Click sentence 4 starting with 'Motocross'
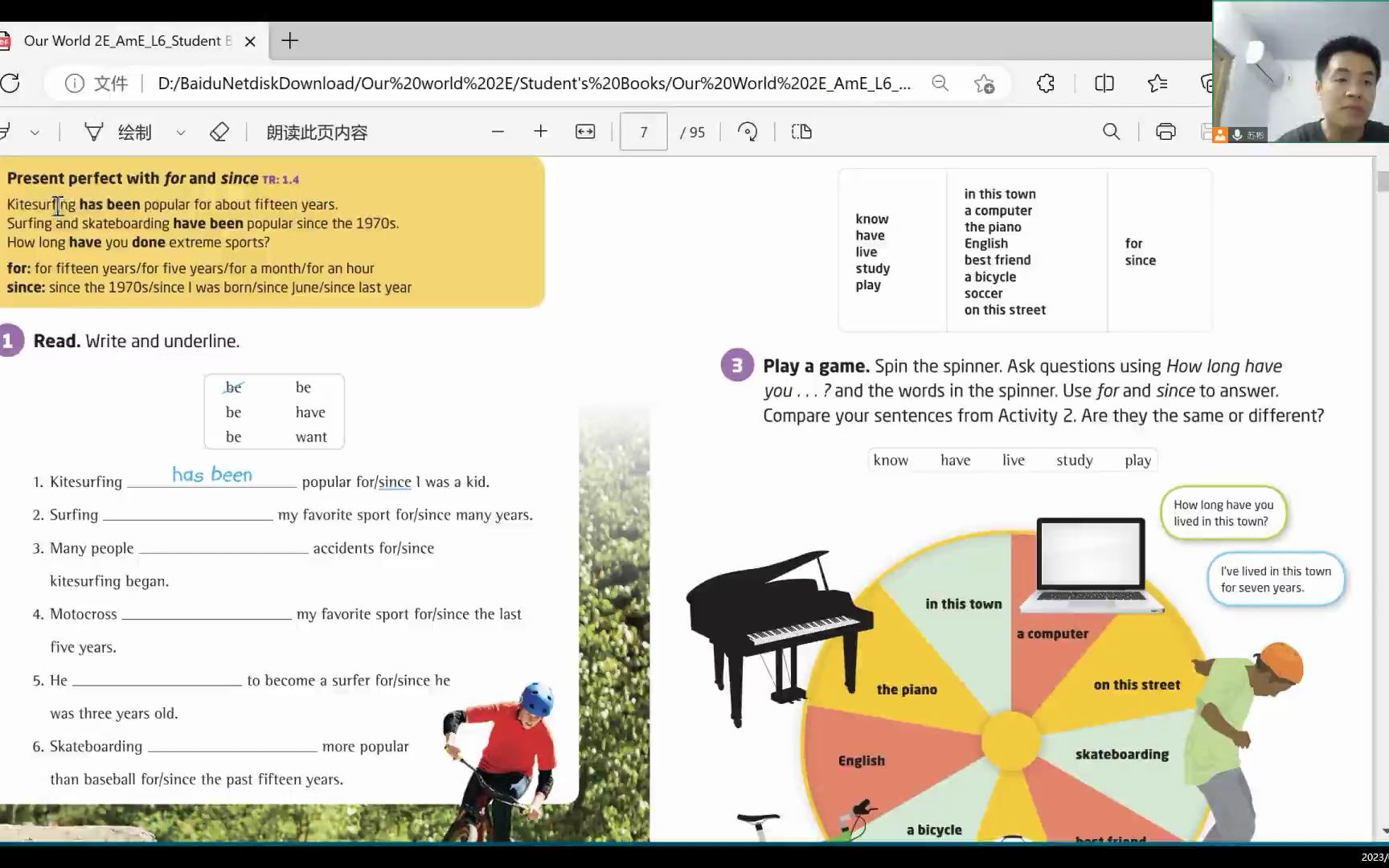1389x868 pixels. [277, 630]
